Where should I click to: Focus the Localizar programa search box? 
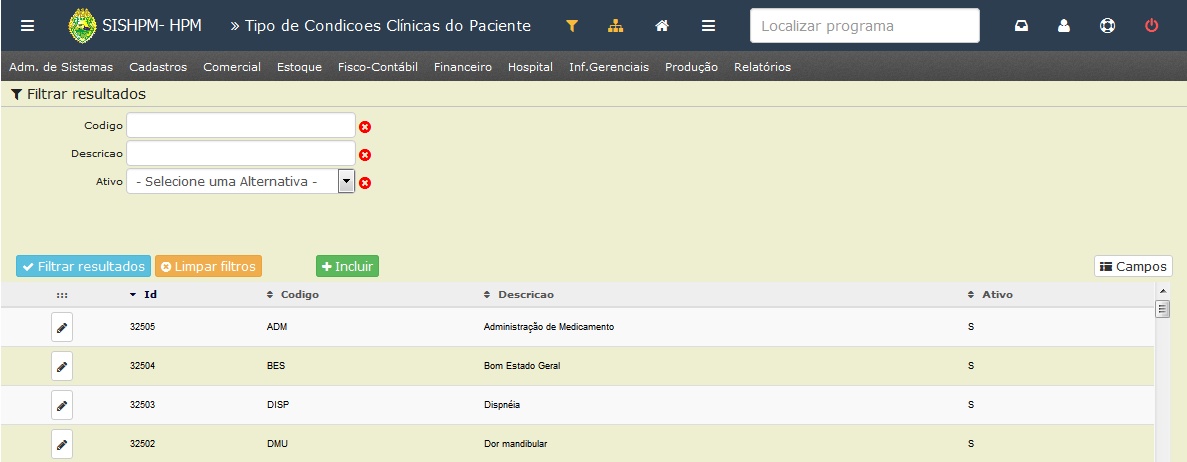point(865,26)
